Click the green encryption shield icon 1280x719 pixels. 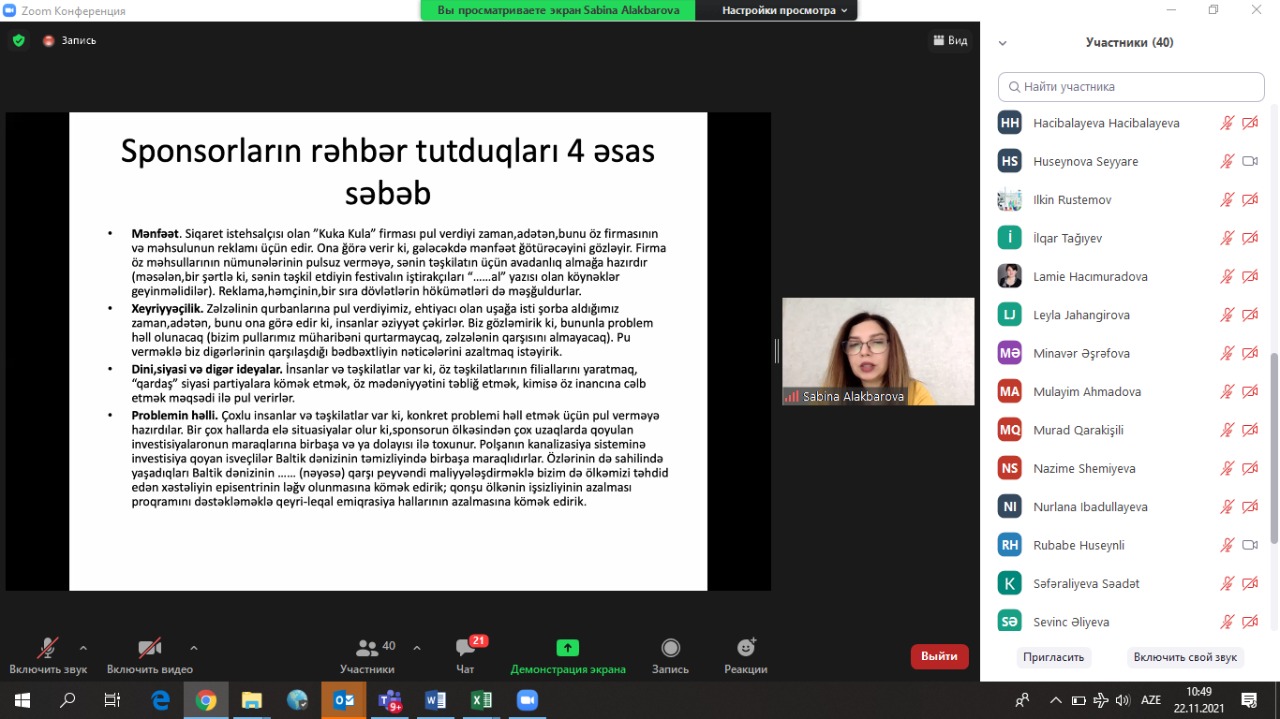click(18, 41)
